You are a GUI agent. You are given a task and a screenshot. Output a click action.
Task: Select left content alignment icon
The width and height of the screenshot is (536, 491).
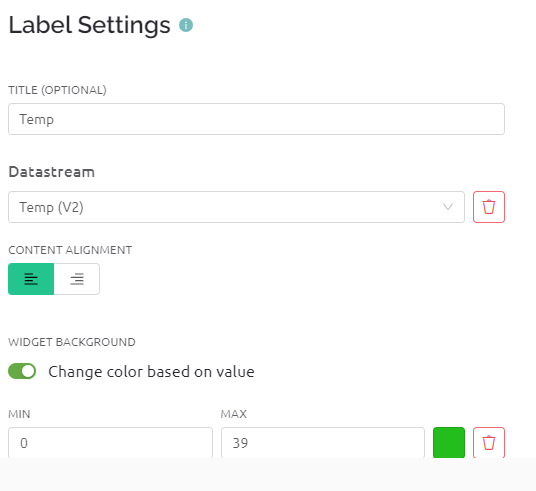point(31,279)
